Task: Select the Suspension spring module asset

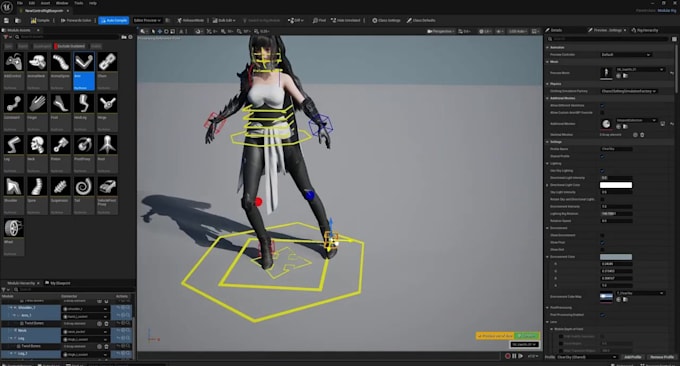Action: pyautogui.click(x=60, y=196)
